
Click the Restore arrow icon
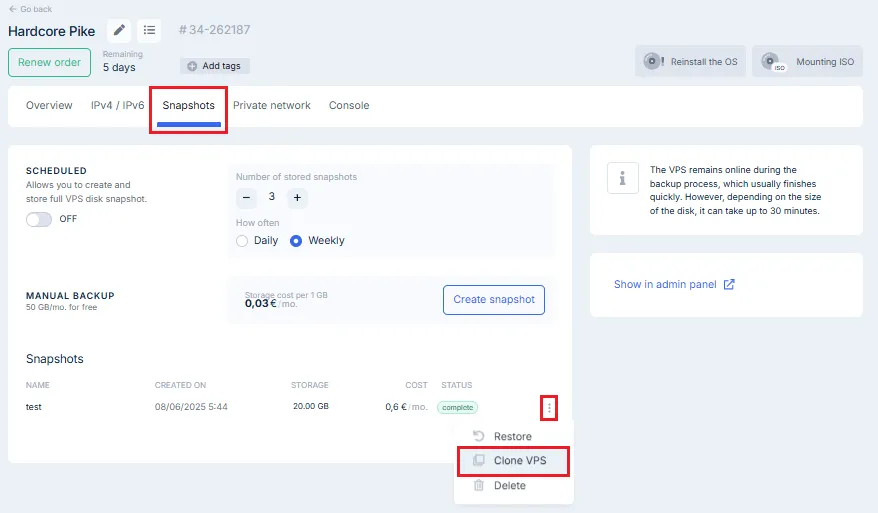(478, 436)
